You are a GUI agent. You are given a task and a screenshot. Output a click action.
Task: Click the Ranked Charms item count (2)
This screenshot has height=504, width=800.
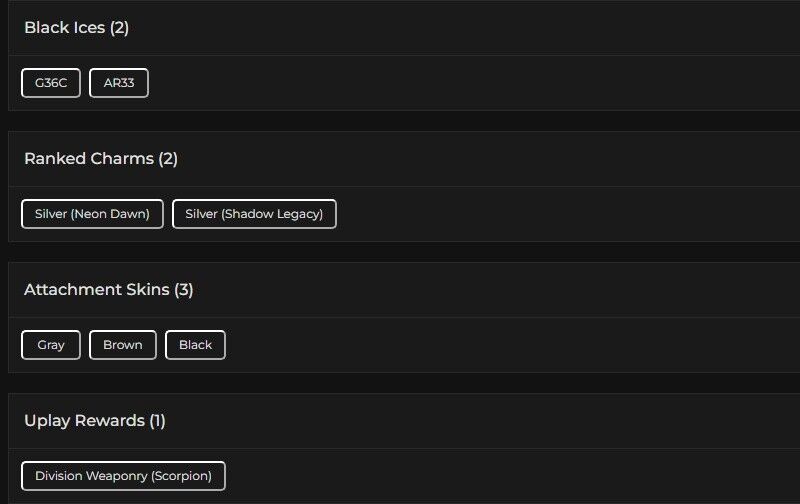click(168, 159)
